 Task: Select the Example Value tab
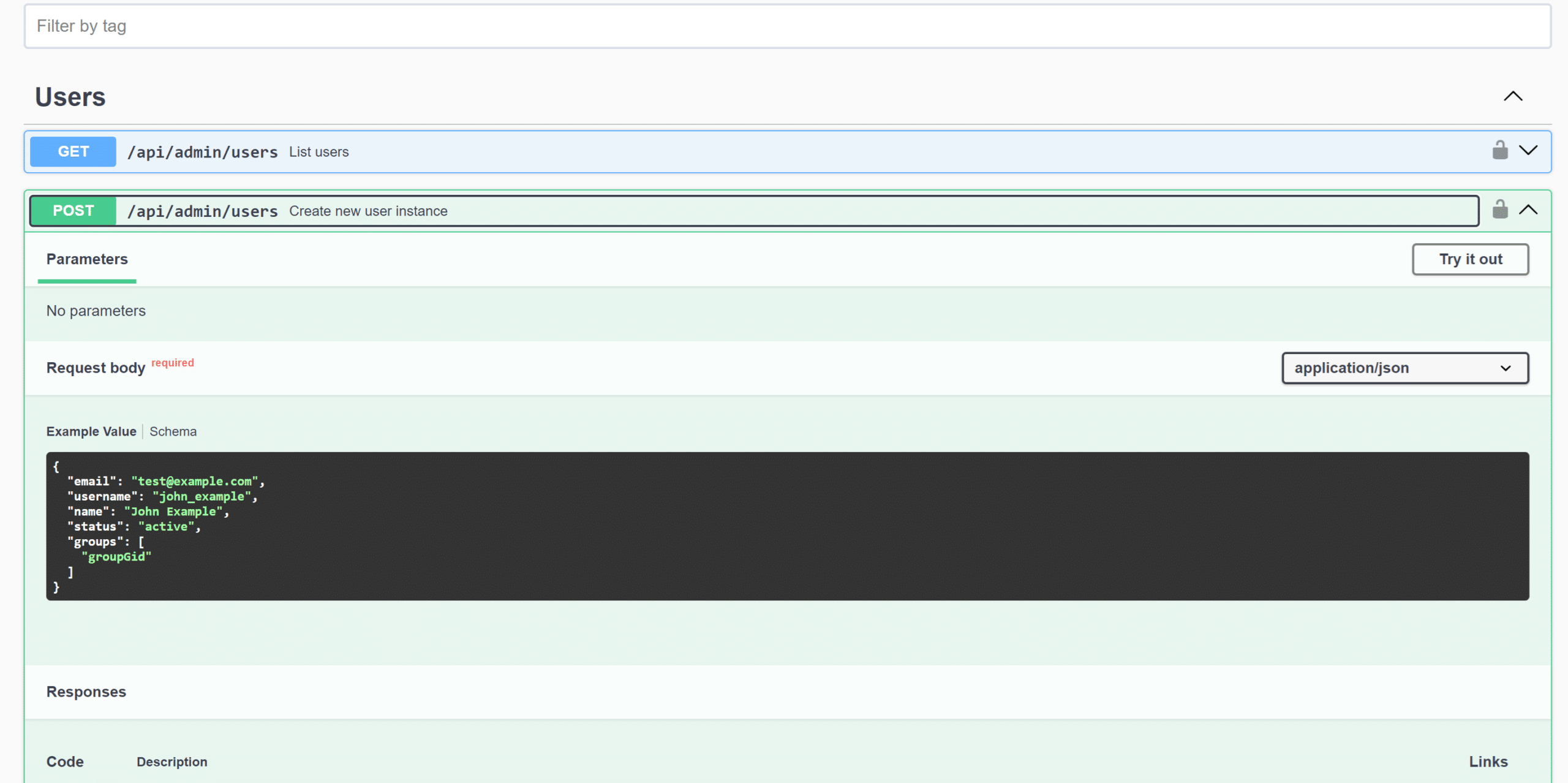(91, 431)
